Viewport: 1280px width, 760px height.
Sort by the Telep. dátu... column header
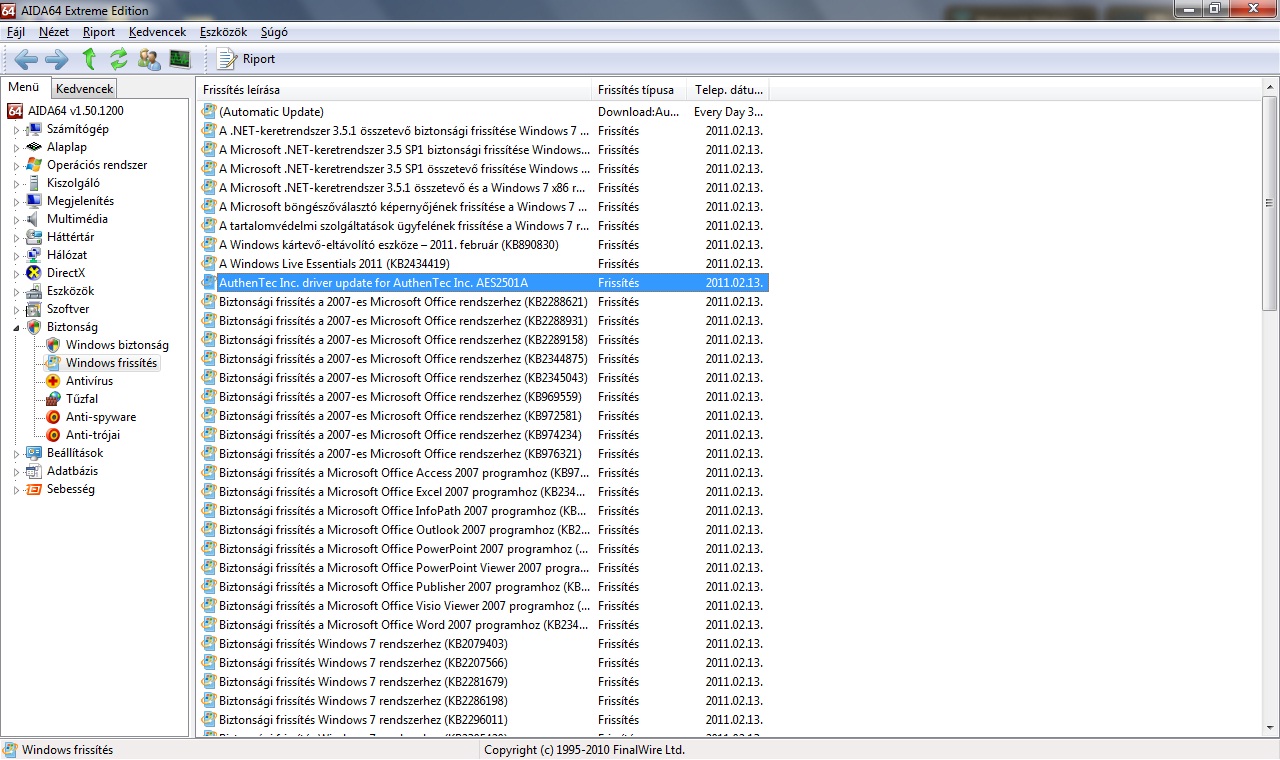tap(728, 90)
